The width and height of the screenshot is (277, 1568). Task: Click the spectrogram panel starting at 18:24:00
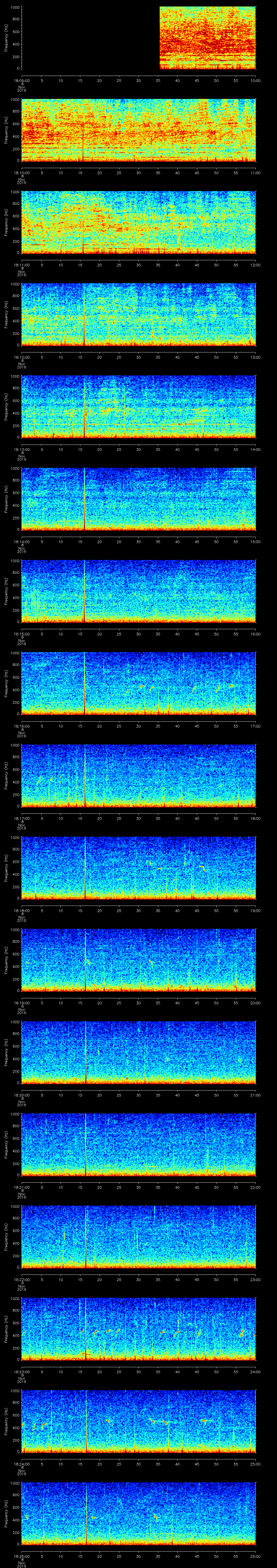[x=139, y=1421]
